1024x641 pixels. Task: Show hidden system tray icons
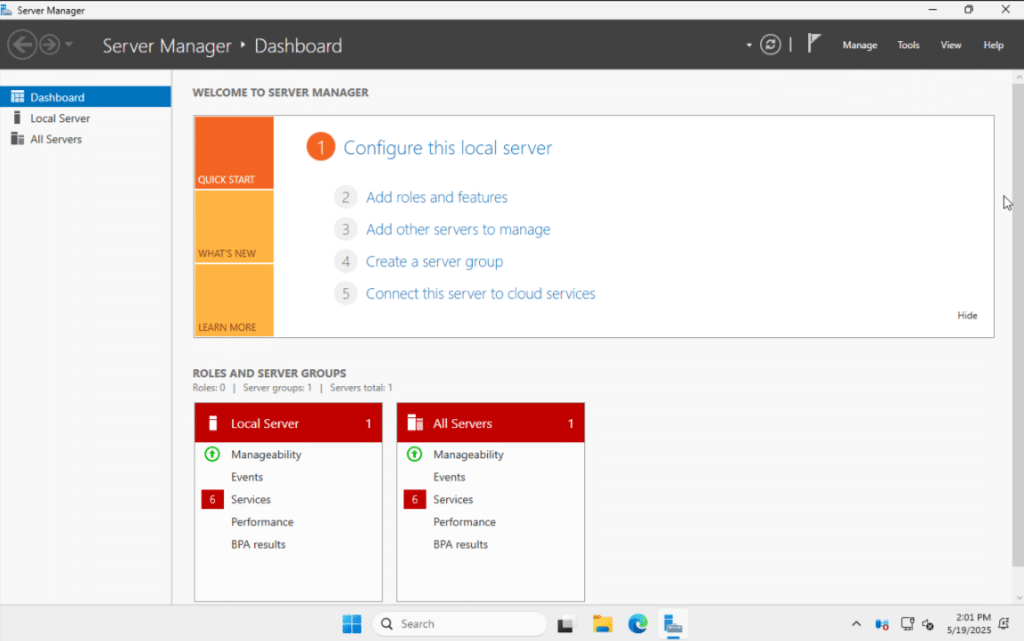(x=856, y=624)
